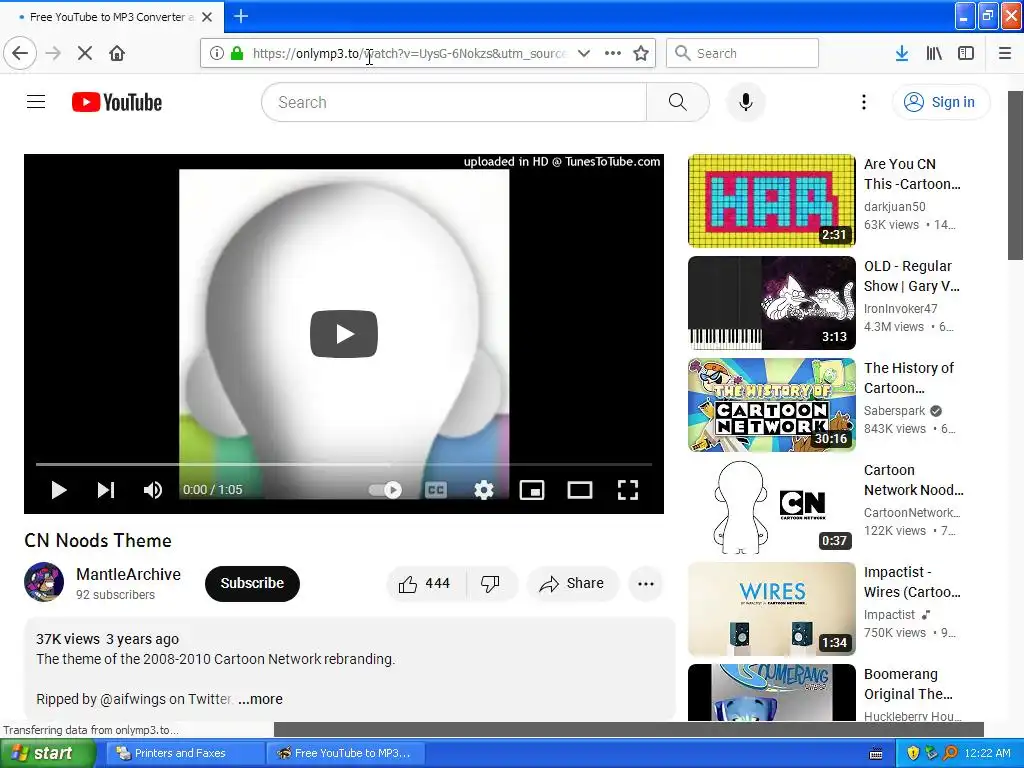
Task: Open the WIRES video thumbnail
Action: (x=771, y=609)
